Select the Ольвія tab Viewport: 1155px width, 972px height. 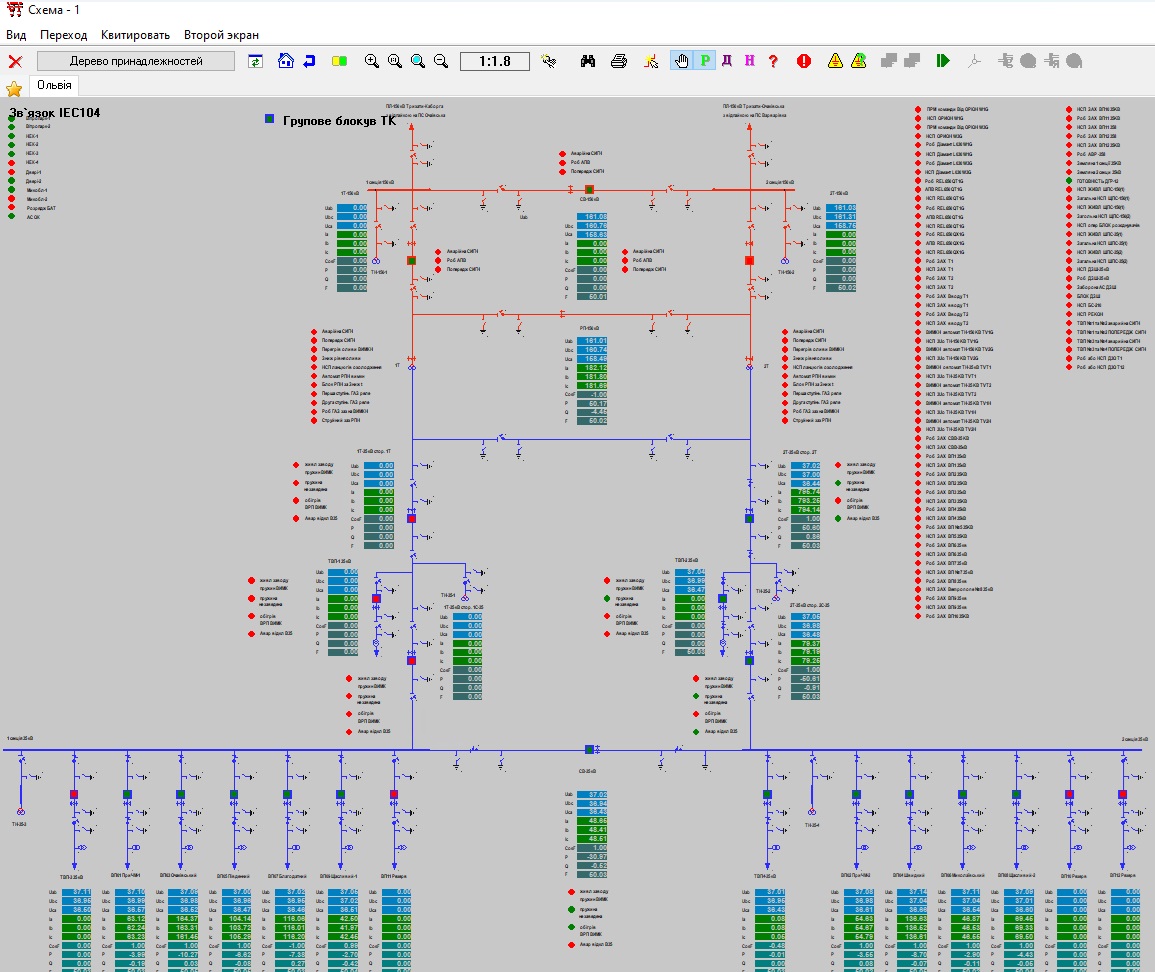click(x=54, y=85)
